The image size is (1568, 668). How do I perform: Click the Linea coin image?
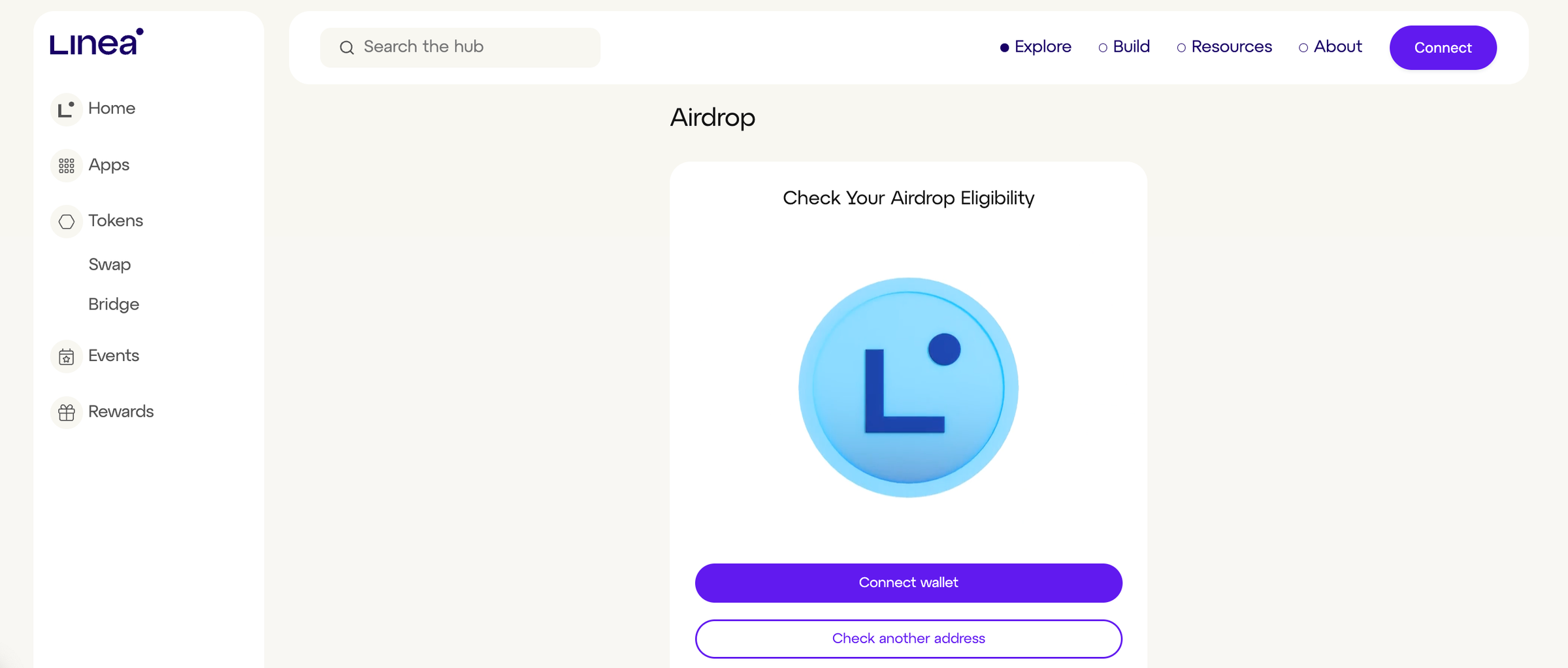[x=908, y=387]
